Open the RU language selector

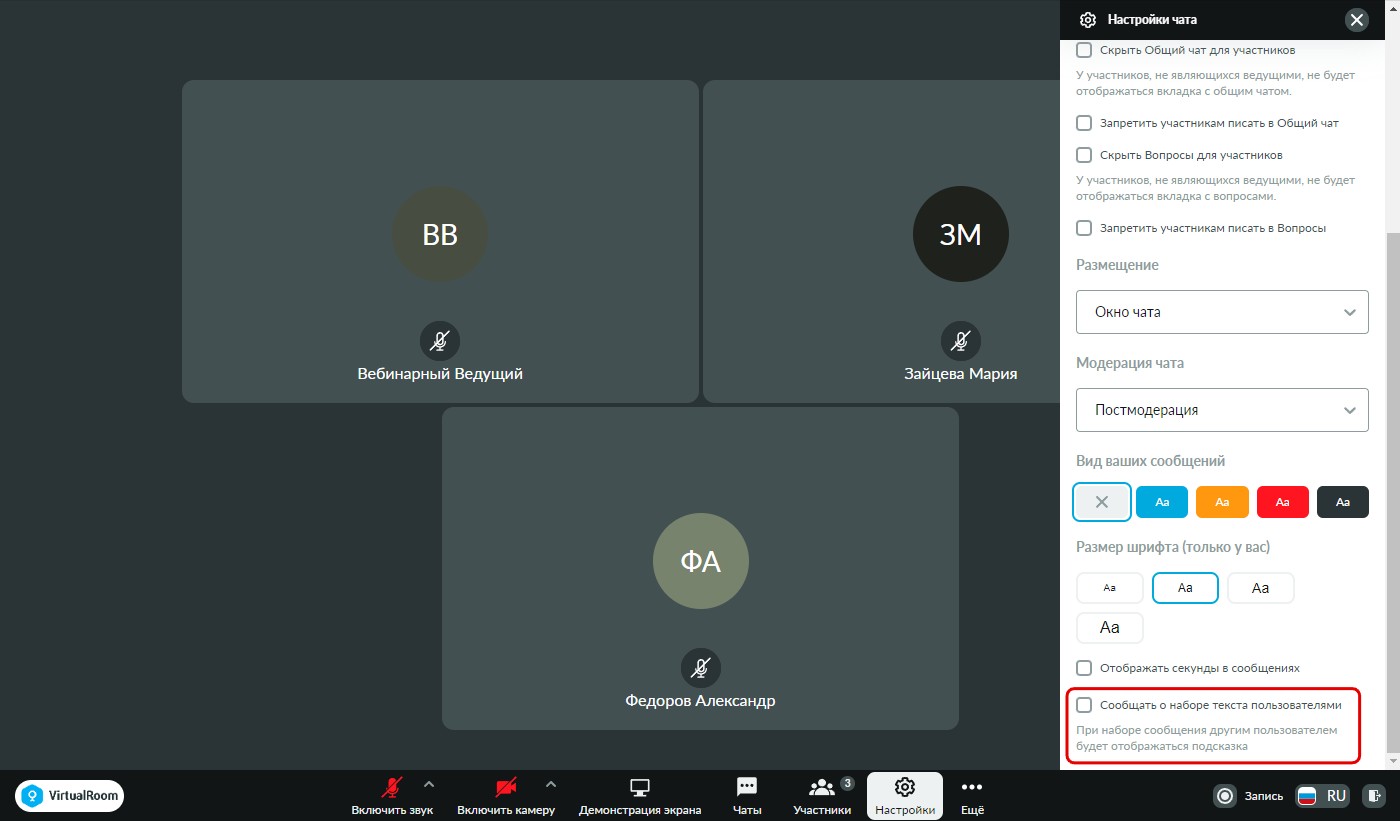tap(1322, 796)
